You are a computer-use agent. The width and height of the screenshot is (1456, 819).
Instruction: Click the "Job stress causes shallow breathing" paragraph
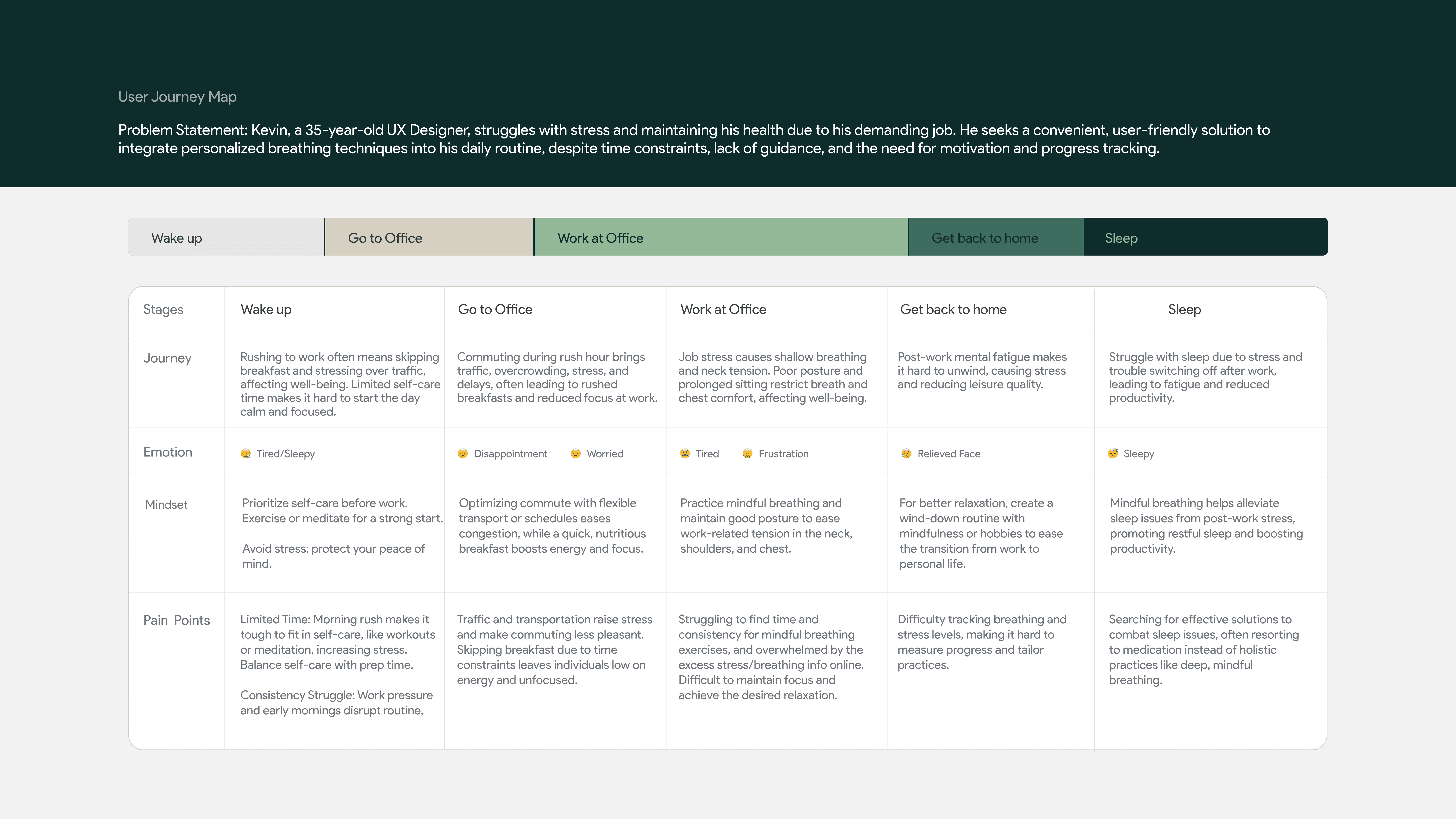point(773,378)
